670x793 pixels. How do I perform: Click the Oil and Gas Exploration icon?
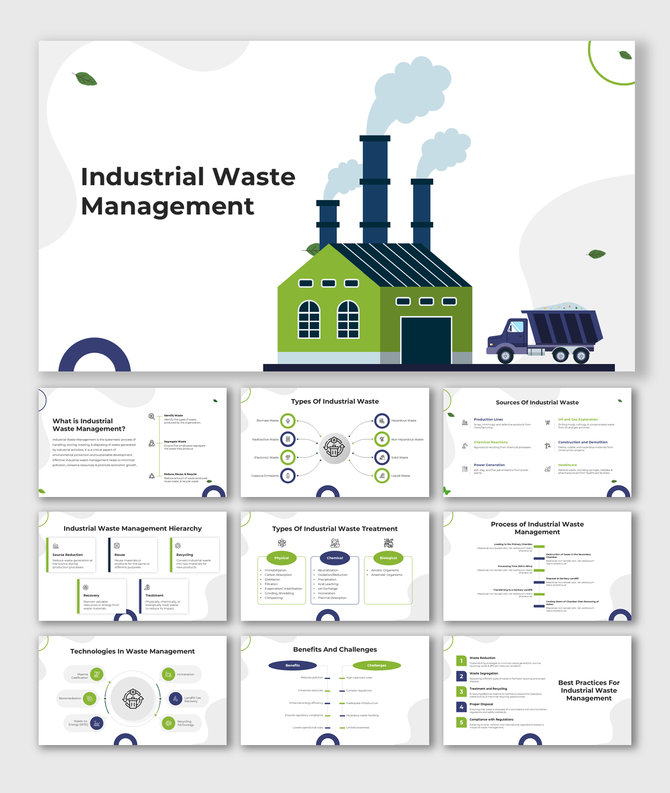pyautogui.click(x=547, y=422)
